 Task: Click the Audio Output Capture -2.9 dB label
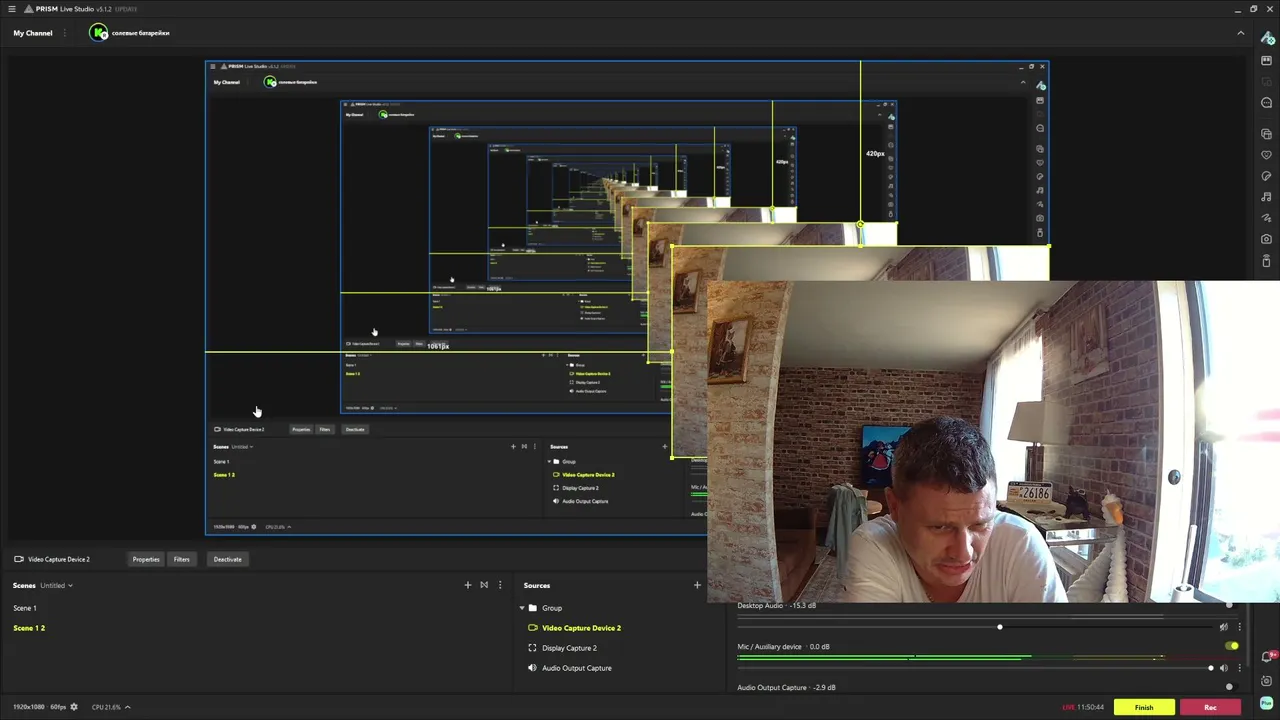[x=787, y=687]
